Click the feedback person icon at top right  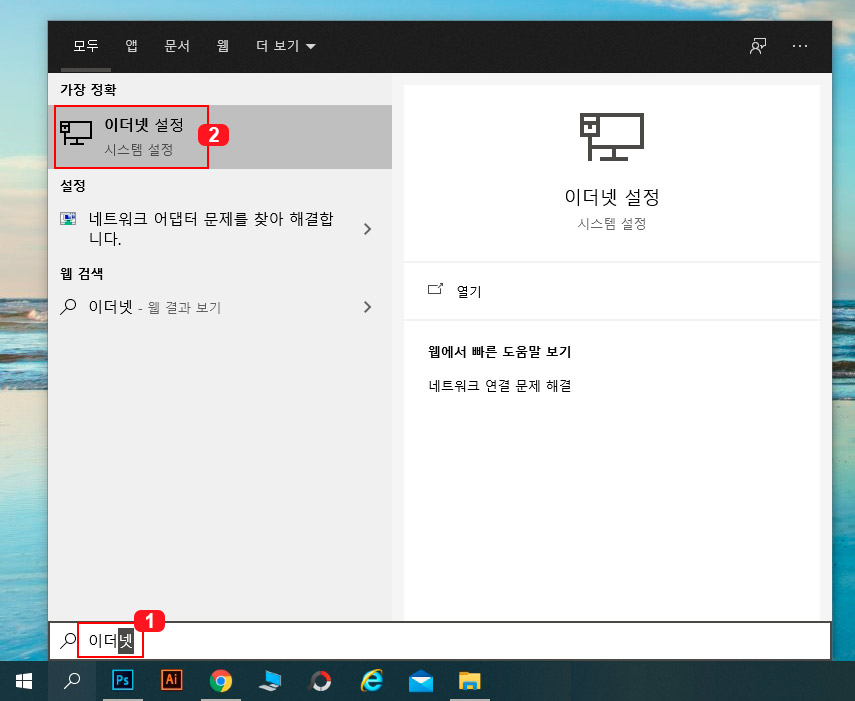pos(758,46)
